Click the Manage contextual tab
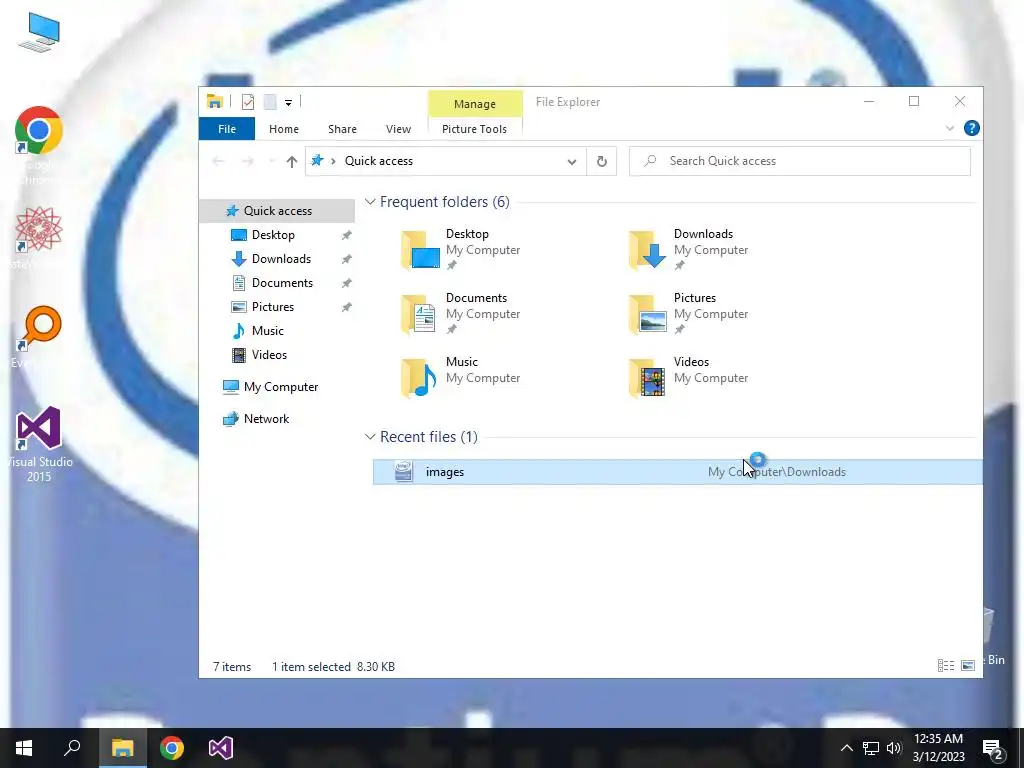Viewport: 1024px width, 768px height. pyautogui.click(x=475, y=104)
